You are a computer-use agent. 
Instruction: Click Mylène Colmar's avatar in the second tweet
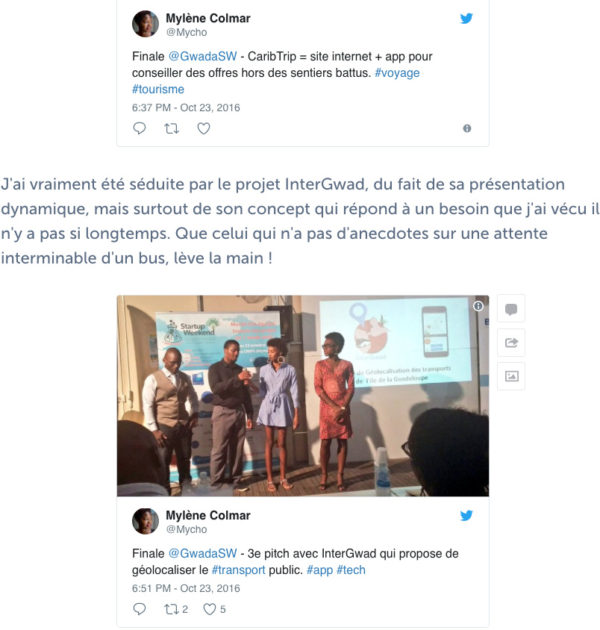tap(145, 521)
